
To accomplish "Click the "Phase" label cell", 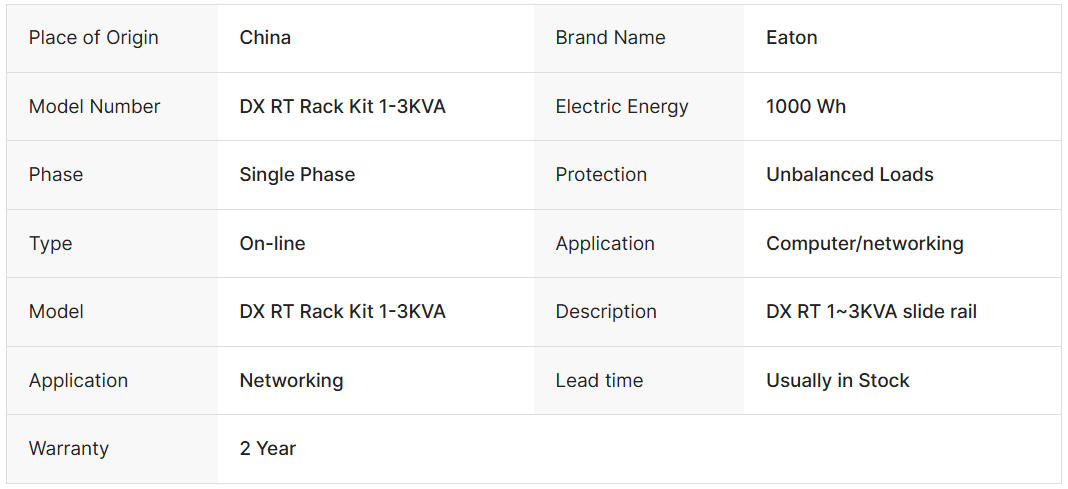I will point(56,175).
